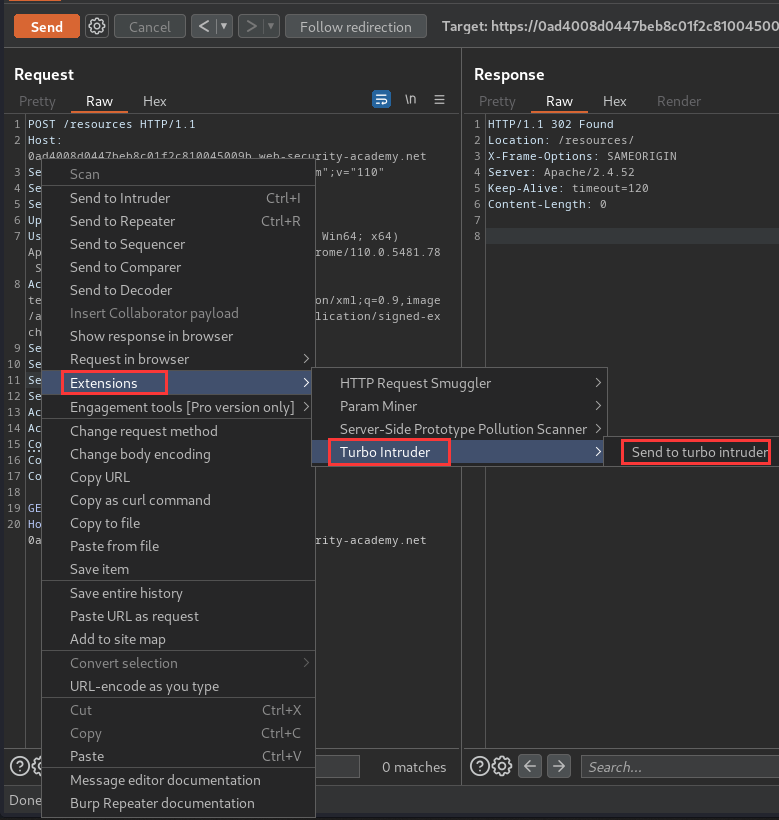Image resolution: width=779 pixels, height=820 pixels.
Task: Click request line POST /resources HTTP/1.1
Action: (x=111, y=124)
